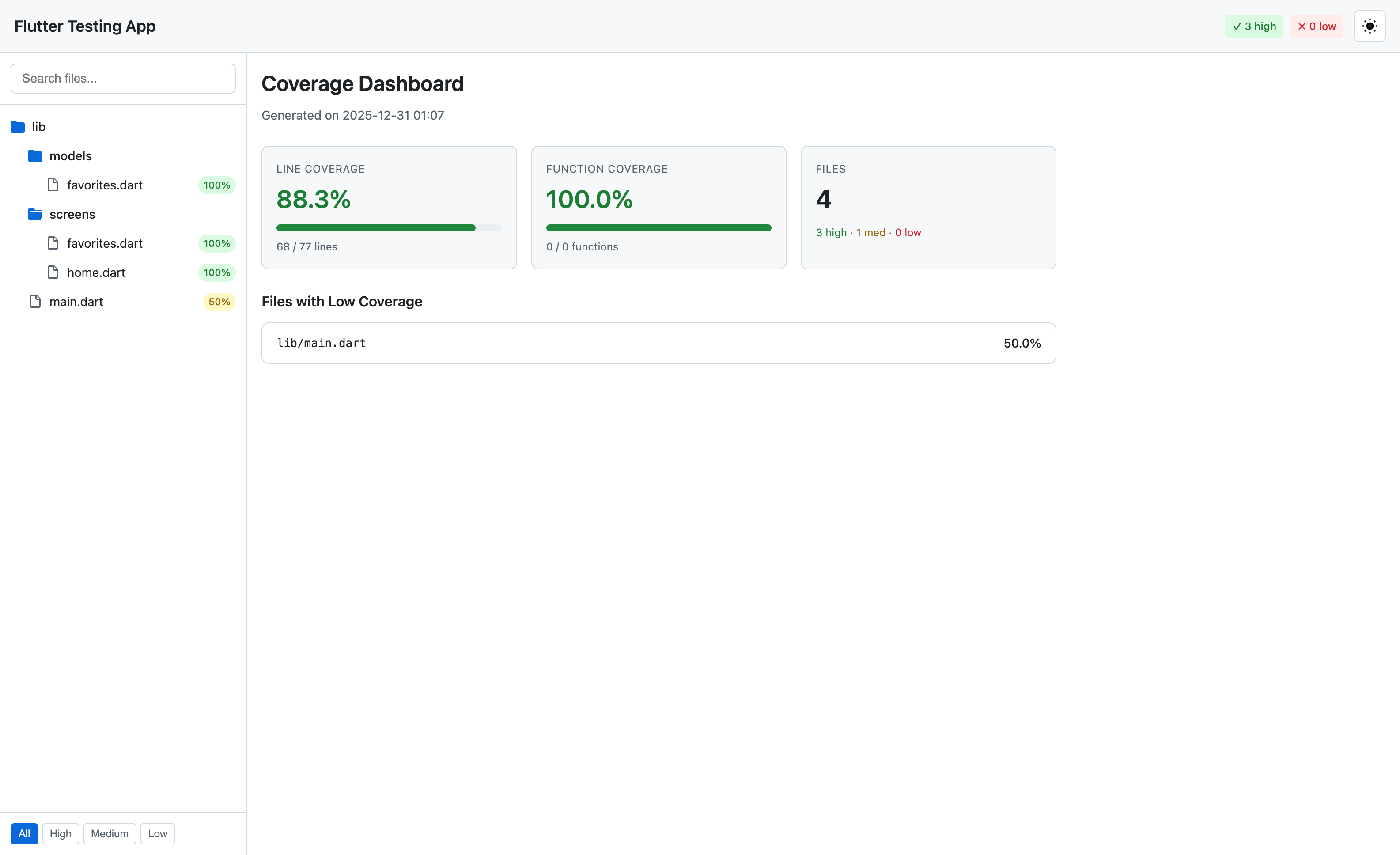
Task: Enable the High coverage filter
Action: [x=60, y=833]
